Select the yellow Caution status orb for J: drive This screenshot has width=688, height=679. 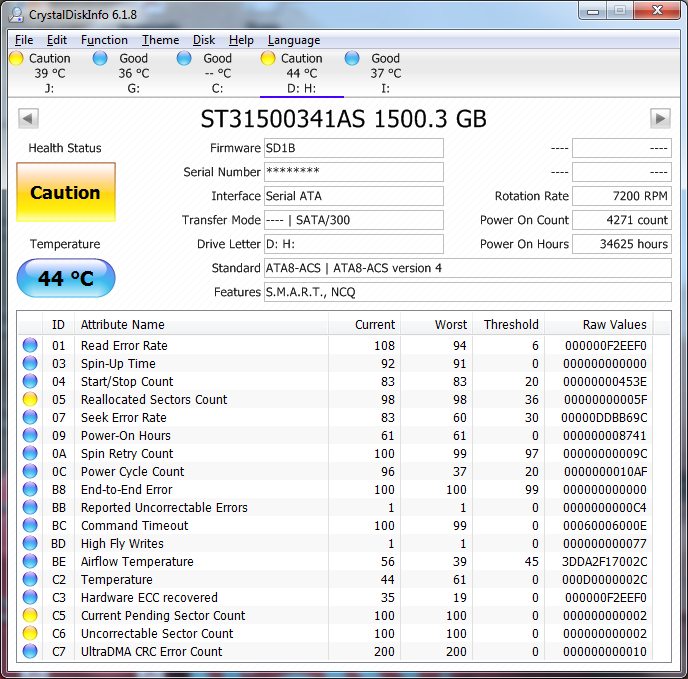coord(16,58)
